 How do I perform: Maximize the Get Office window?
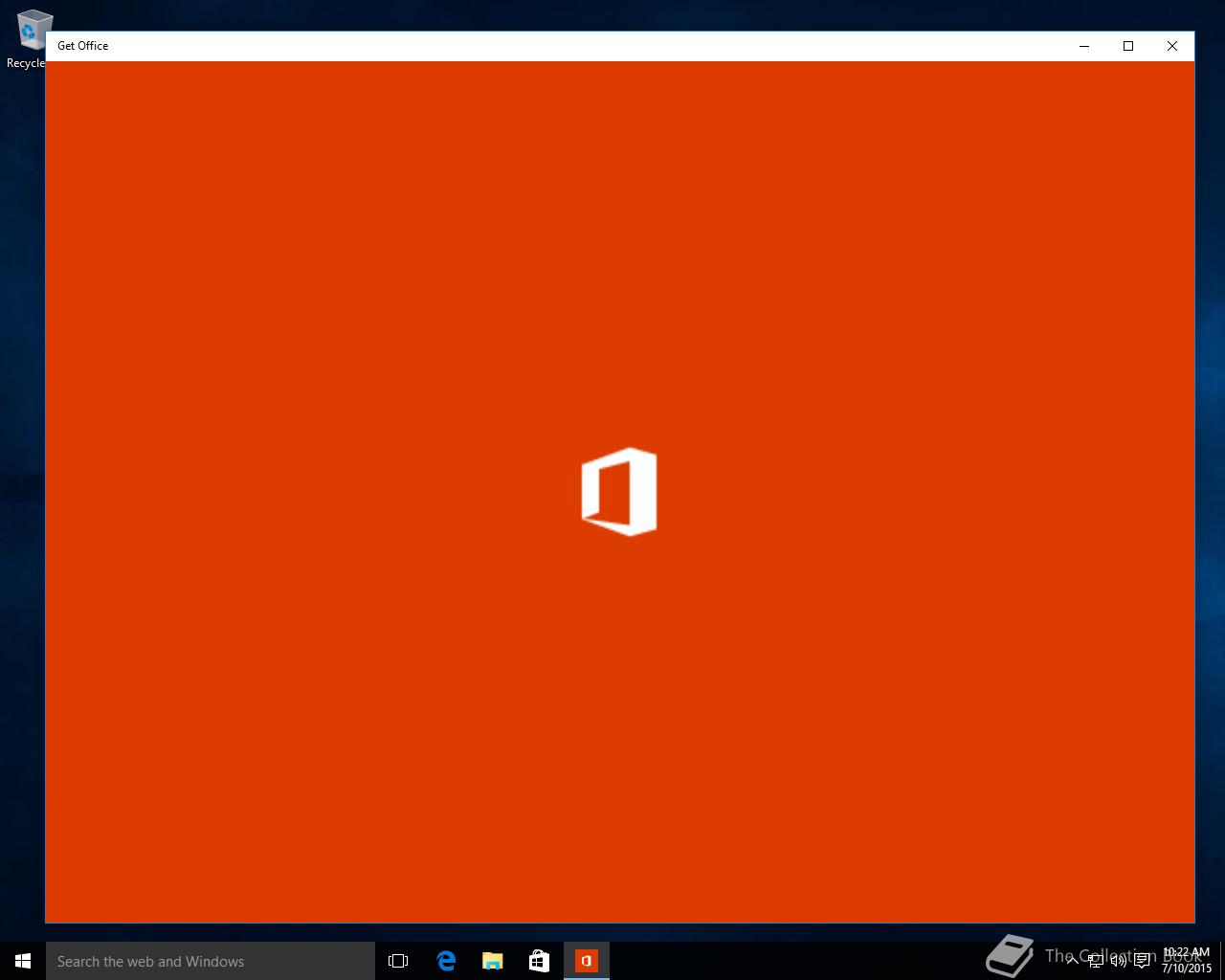1128,46
